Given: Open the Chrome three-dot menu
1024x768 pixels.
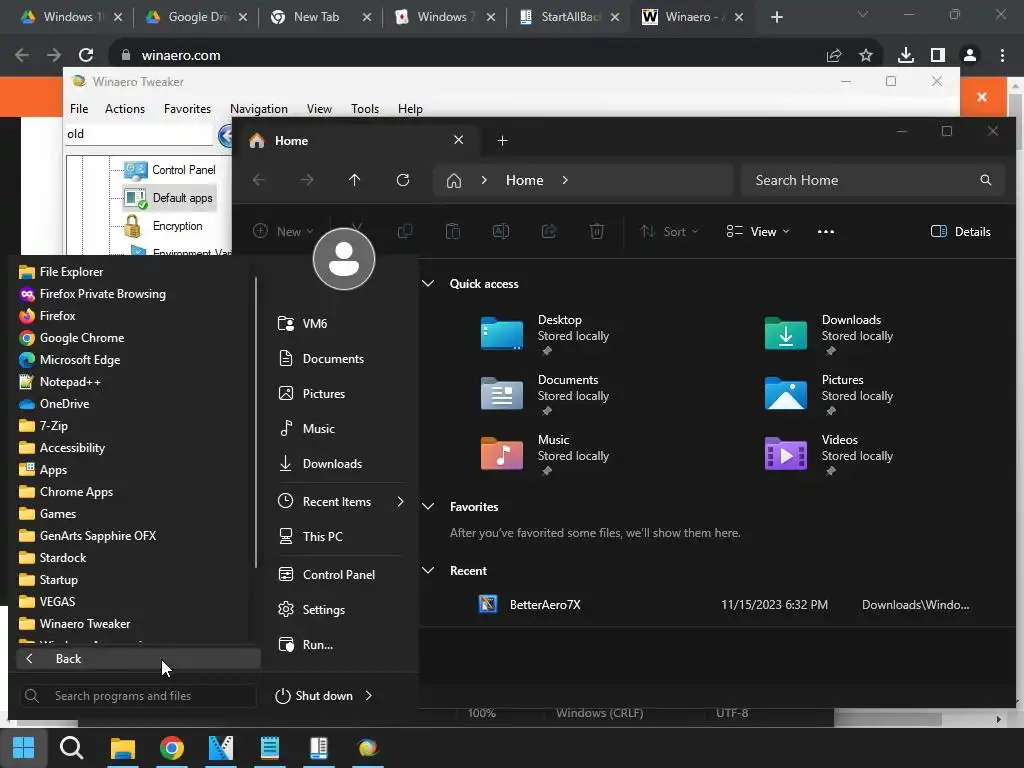Looking at the screenshot, I should click(x=1002, y=56).
